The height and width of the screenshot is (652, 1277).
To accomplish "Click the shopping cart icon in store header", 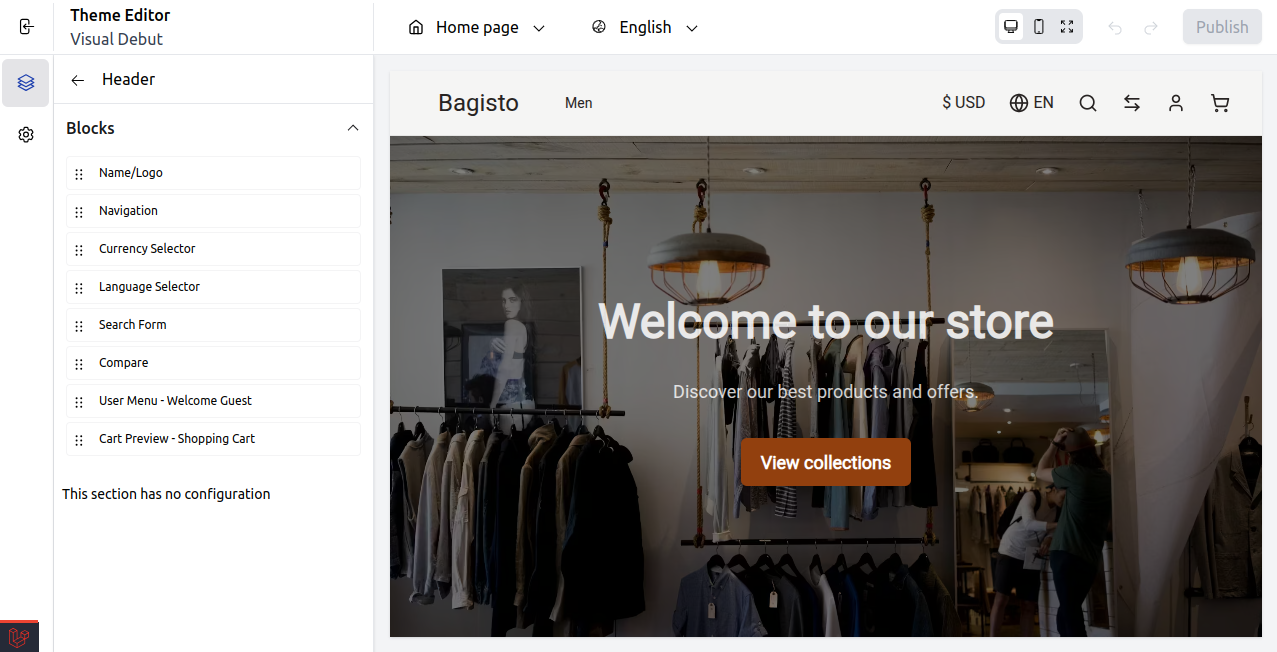I will (1220, 103).
